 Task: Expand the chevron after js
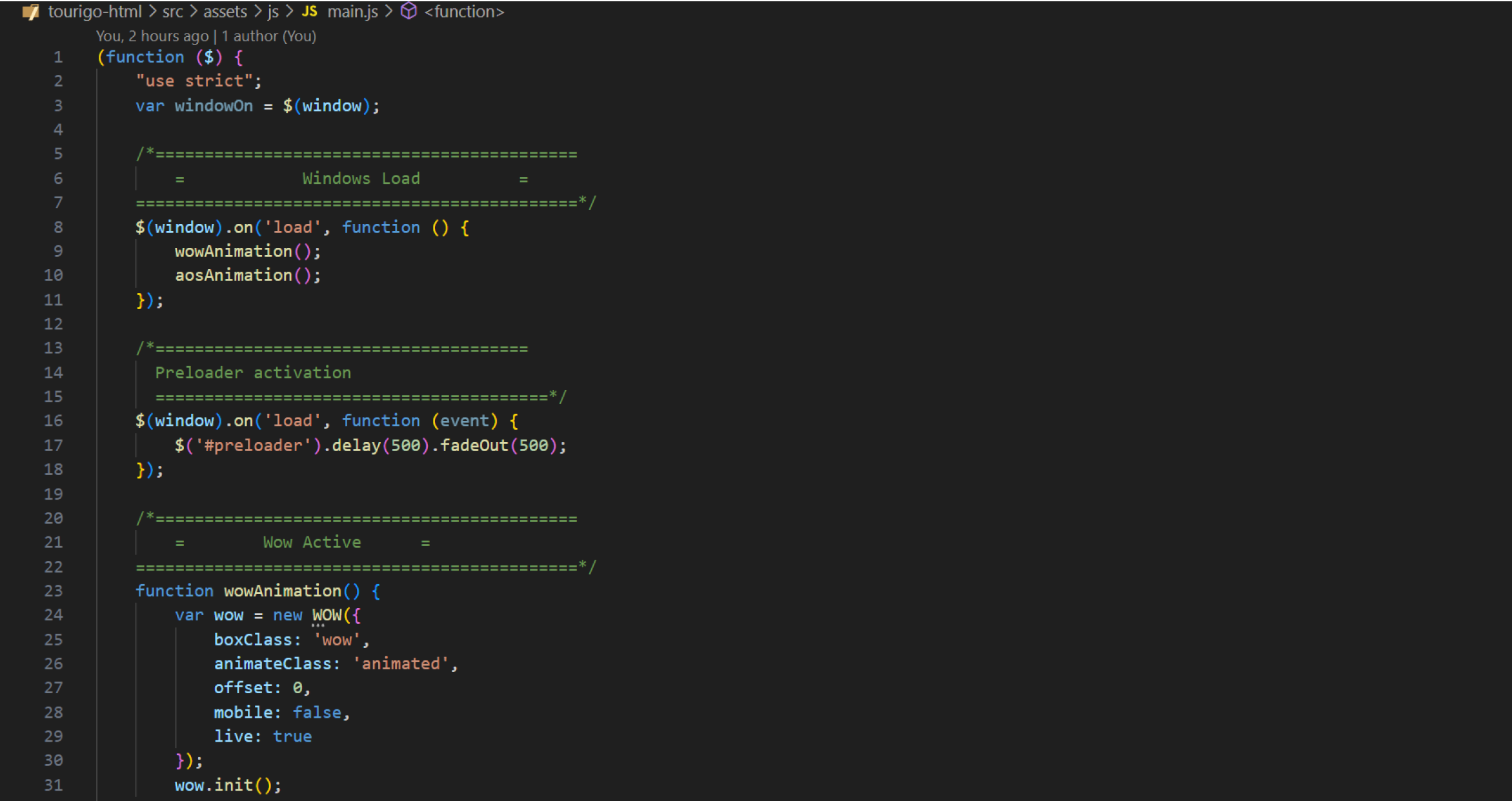click(x=290, y=12)
